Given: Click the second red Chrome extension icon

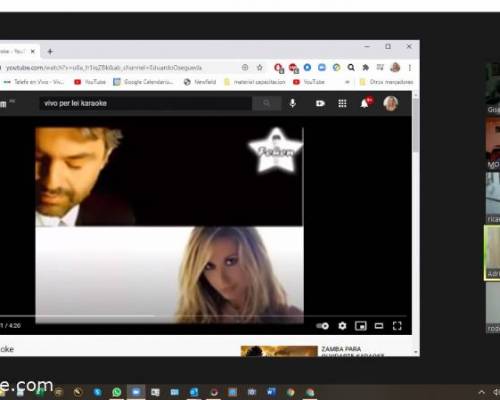Looking at the screenshot, I should tap(293, 68).
